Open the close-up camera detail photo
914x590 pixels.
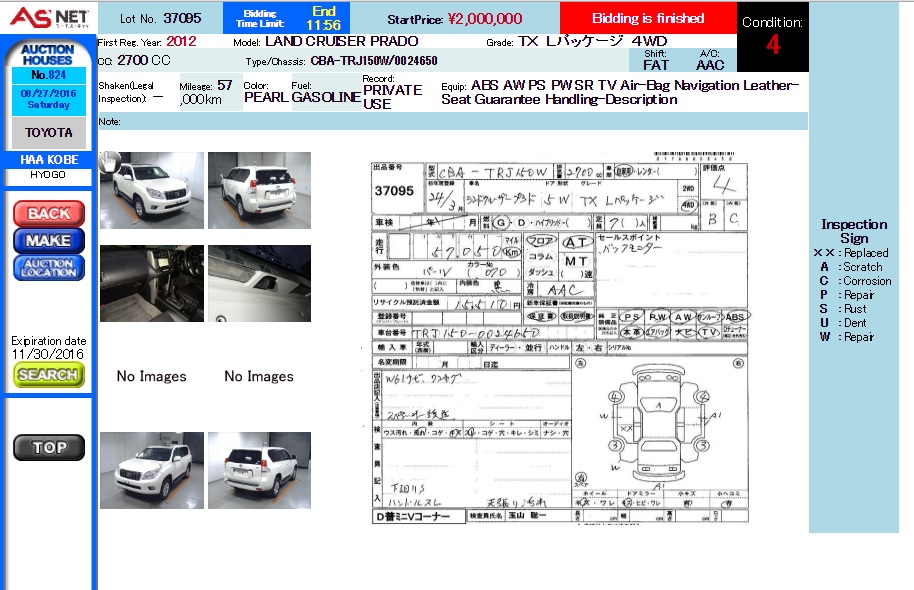(x=259, y=283)
